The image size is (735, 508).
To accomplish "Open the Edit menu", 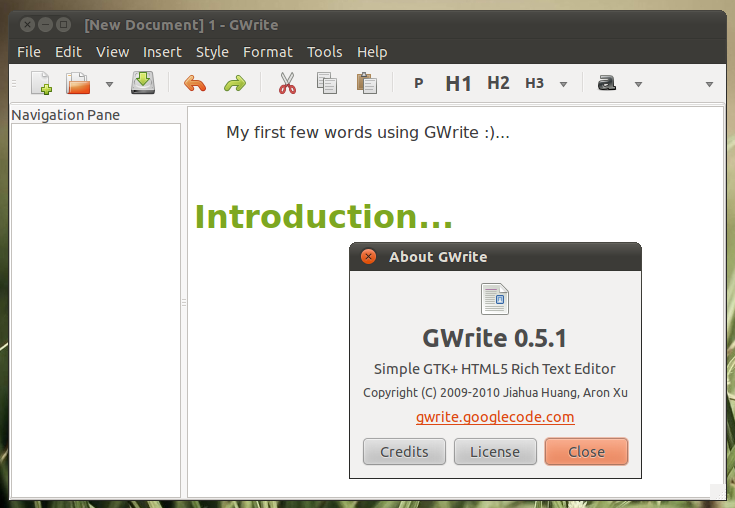I will coord(68,52).
